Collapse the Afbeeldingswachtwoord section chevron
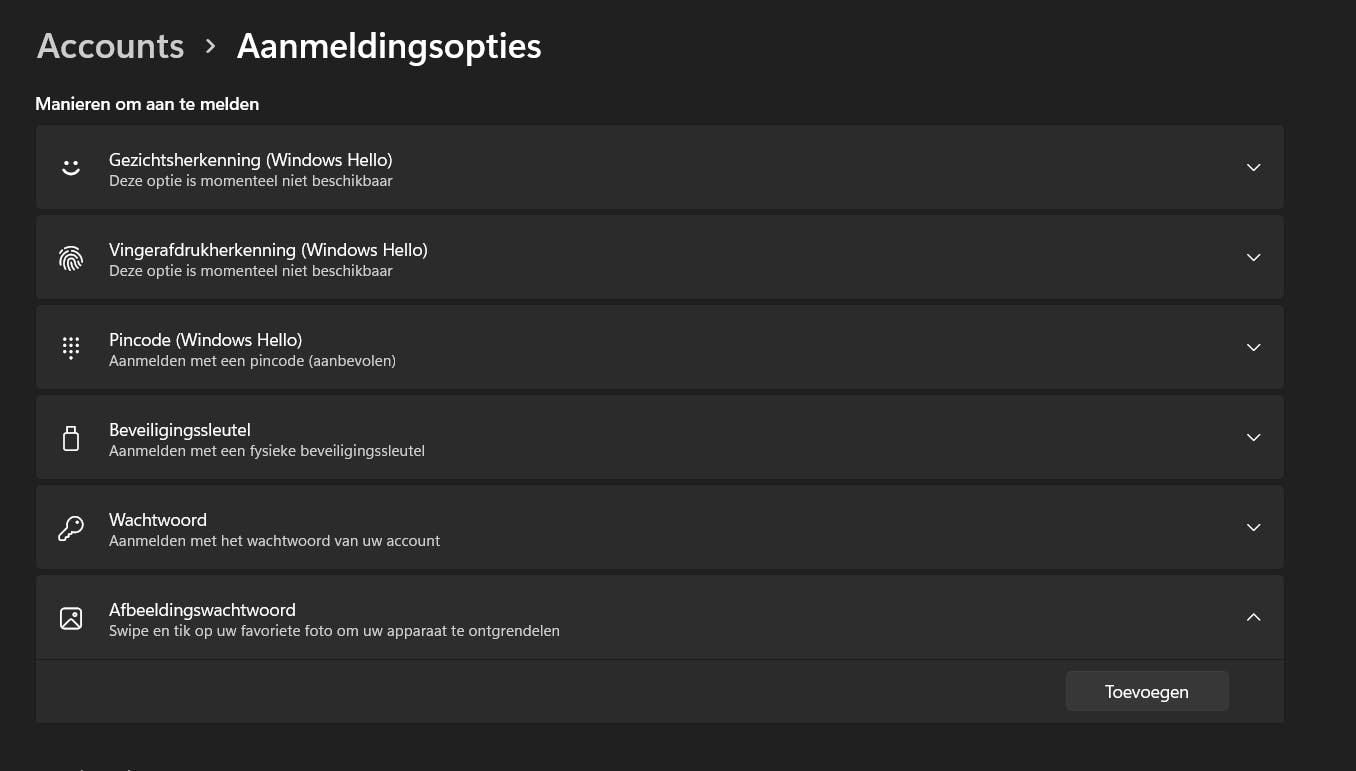The width and height of the screenshot is (1356, 771). click(1253, 618)
